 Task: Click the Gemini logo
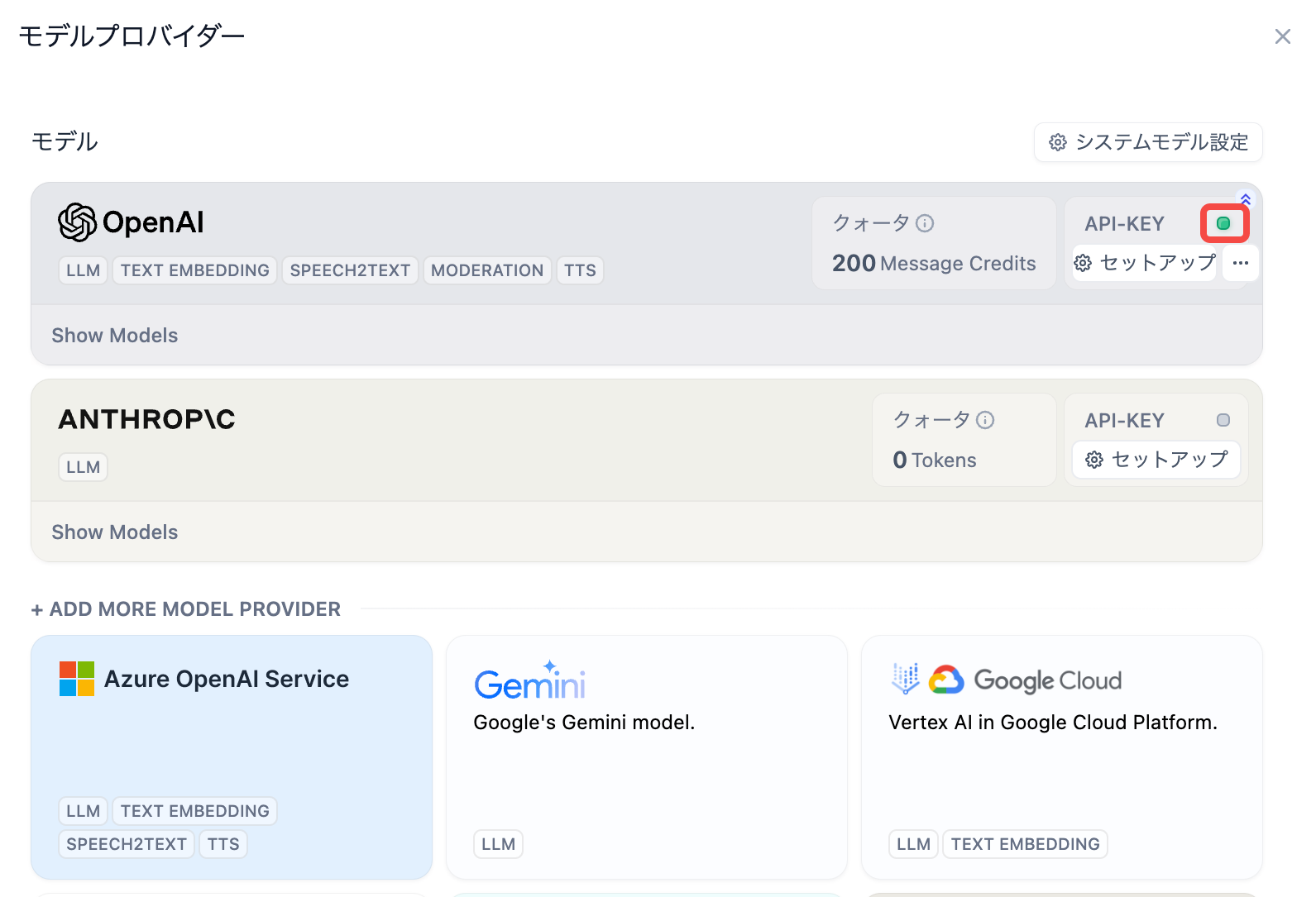click(x=529, y=682)
